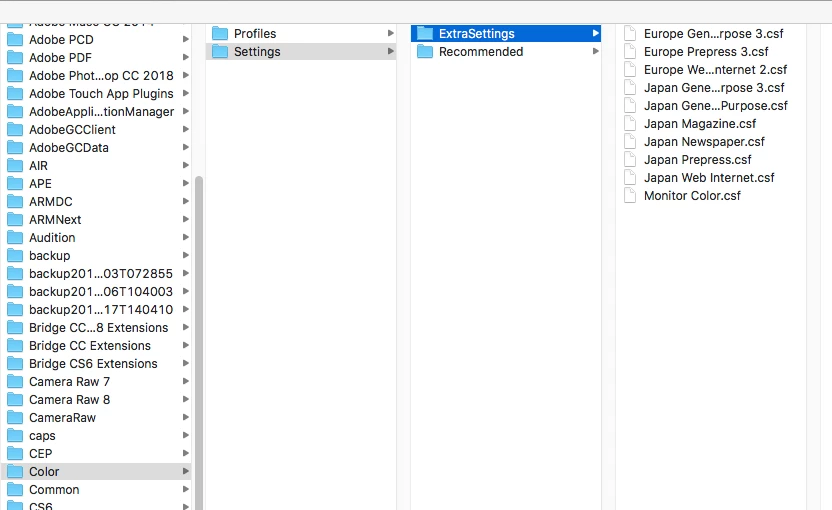Click the Adobe Touch App Plugins folder icon
832x510 pixels.
click(15, 94)
